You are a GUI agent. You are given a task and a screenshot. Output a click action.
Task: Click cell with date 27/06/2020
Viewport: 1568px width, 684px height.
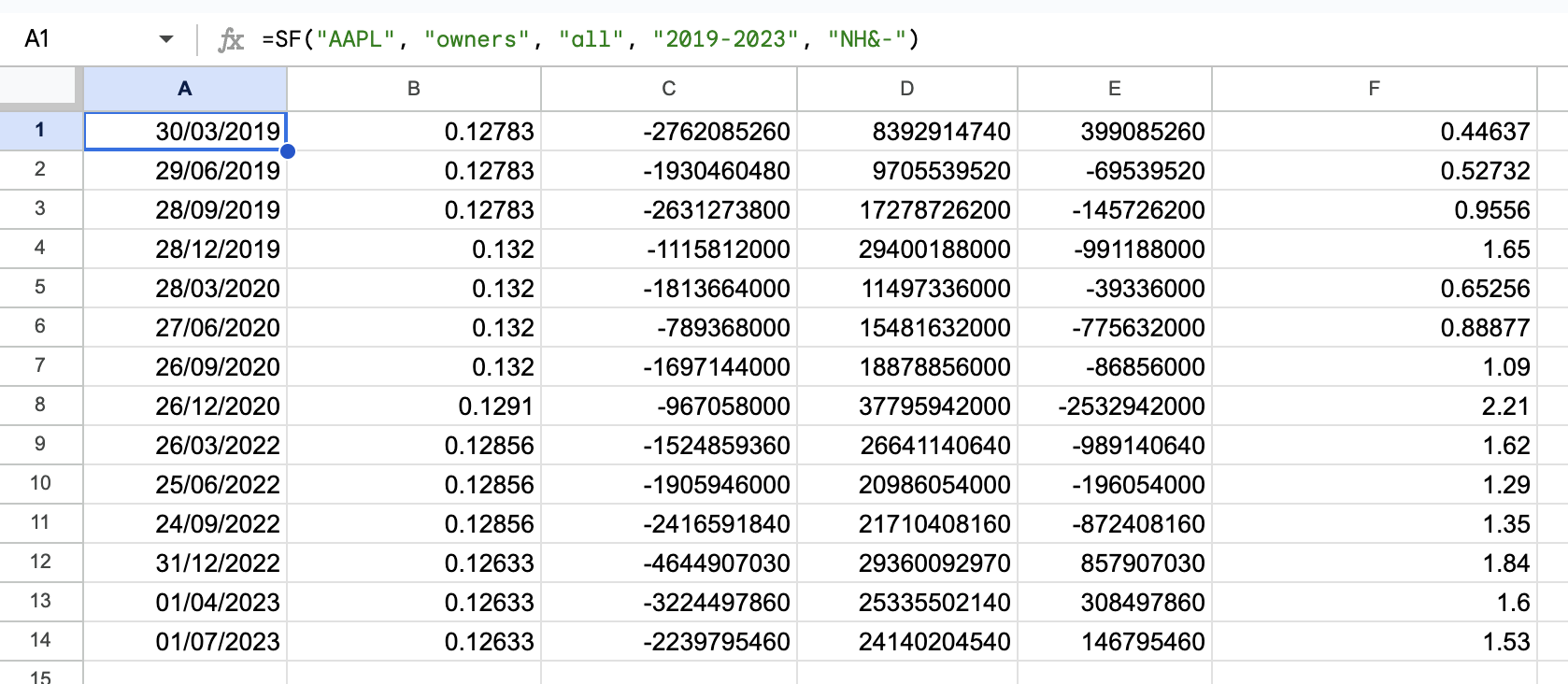[185, 327]
